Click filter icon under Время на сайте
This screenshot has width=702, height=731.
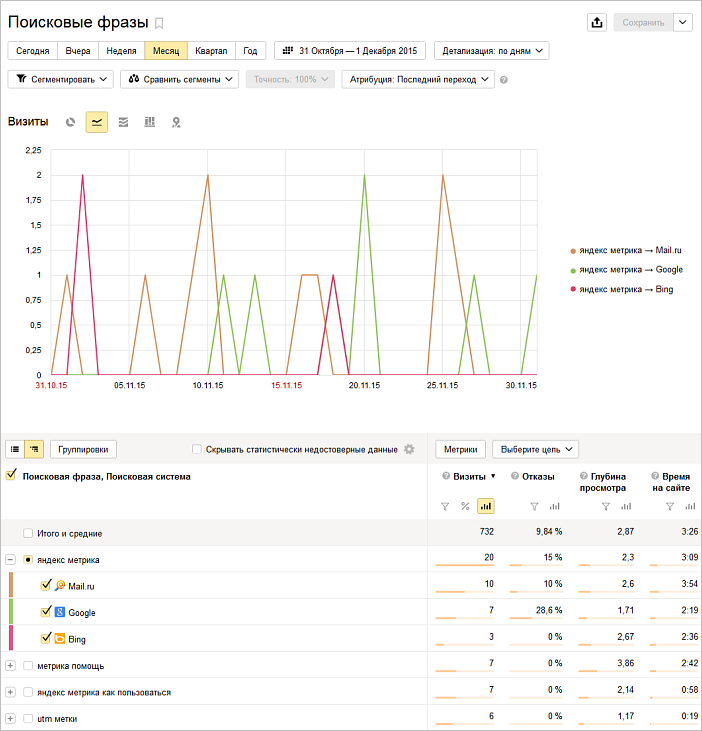670,506
